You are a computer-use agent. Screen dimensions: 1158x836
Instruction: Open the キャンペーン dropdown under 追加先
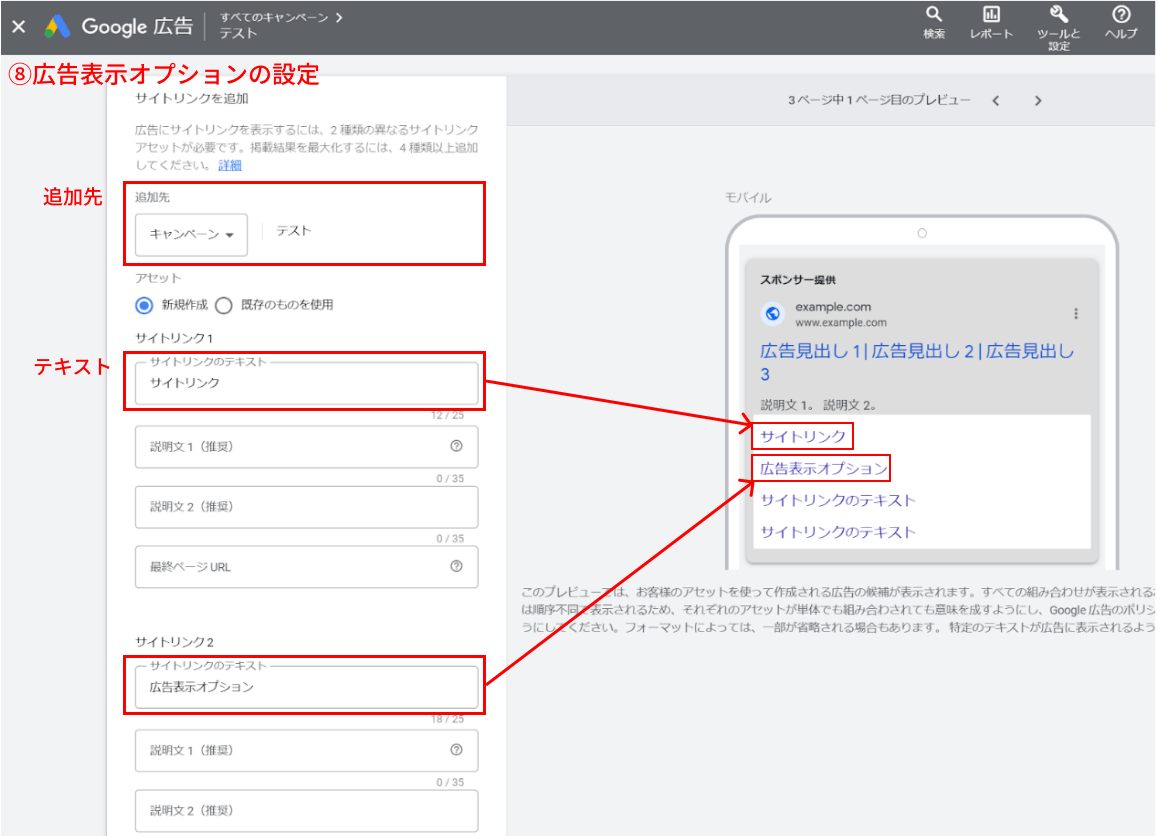pos(191,234)
